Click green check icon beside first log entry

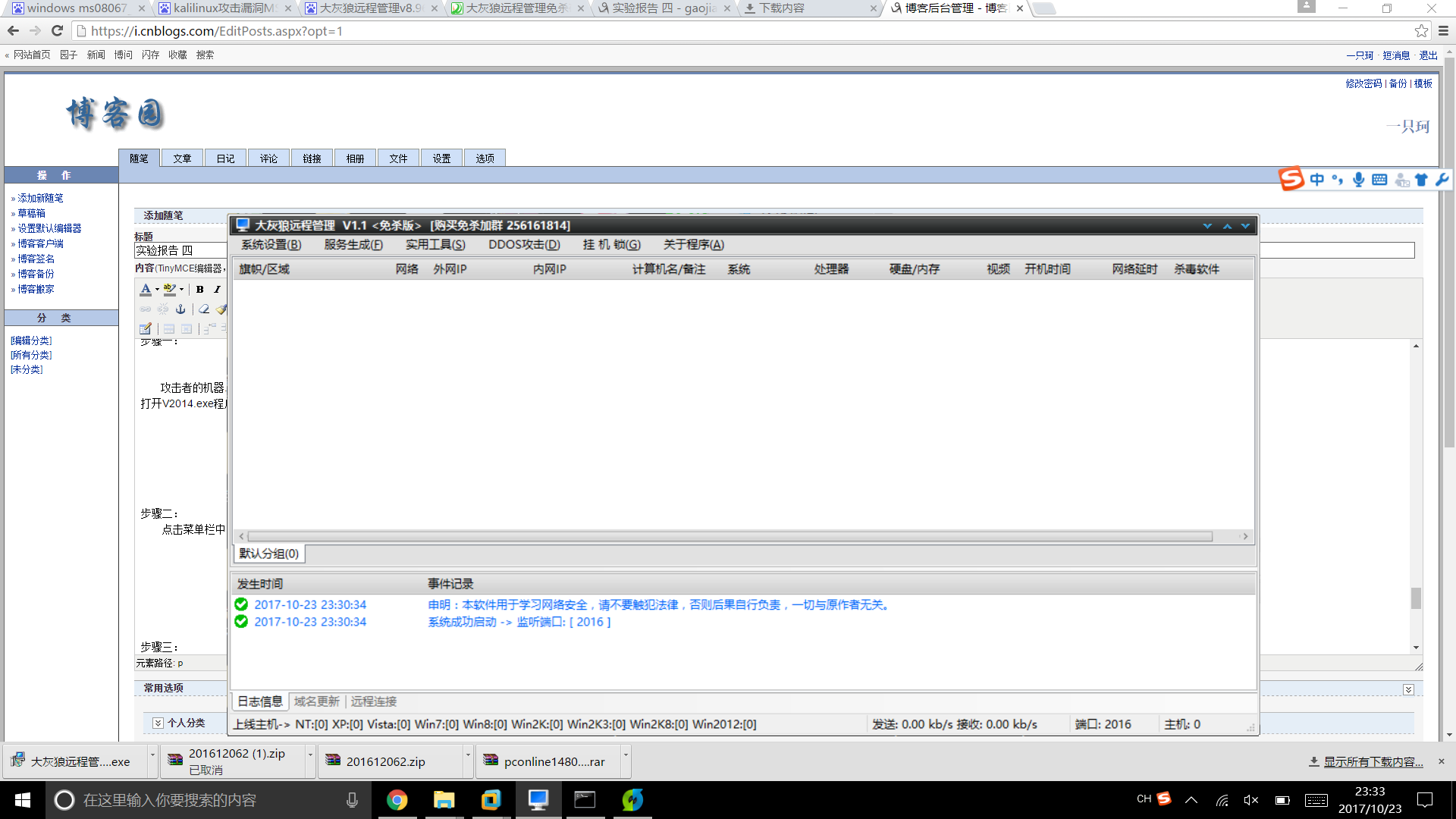[x=241, y=604]
